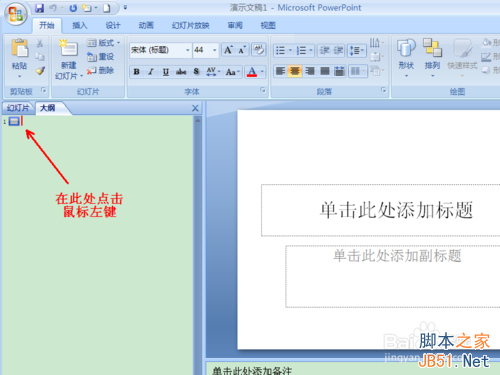Open the font color dropdown arrow

(x=262, y=72)
